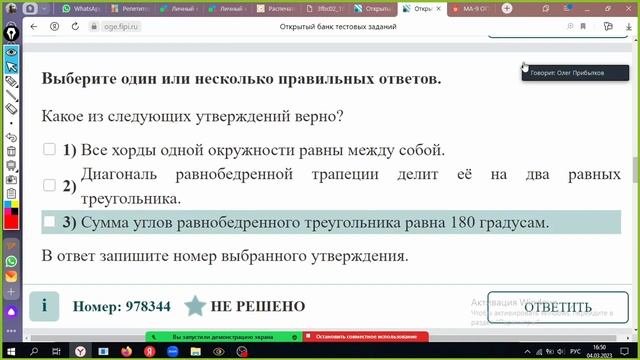
Task: Select the line drawing tool
Action: pos(11,96)
